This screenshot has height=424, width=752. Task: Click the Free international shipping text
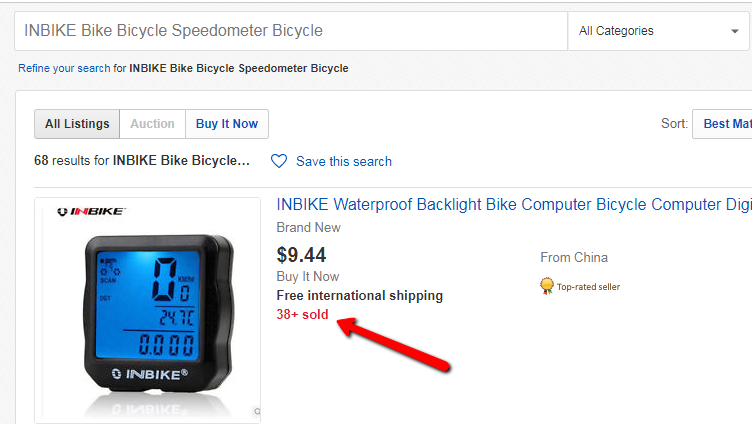[x=359, y=295]
